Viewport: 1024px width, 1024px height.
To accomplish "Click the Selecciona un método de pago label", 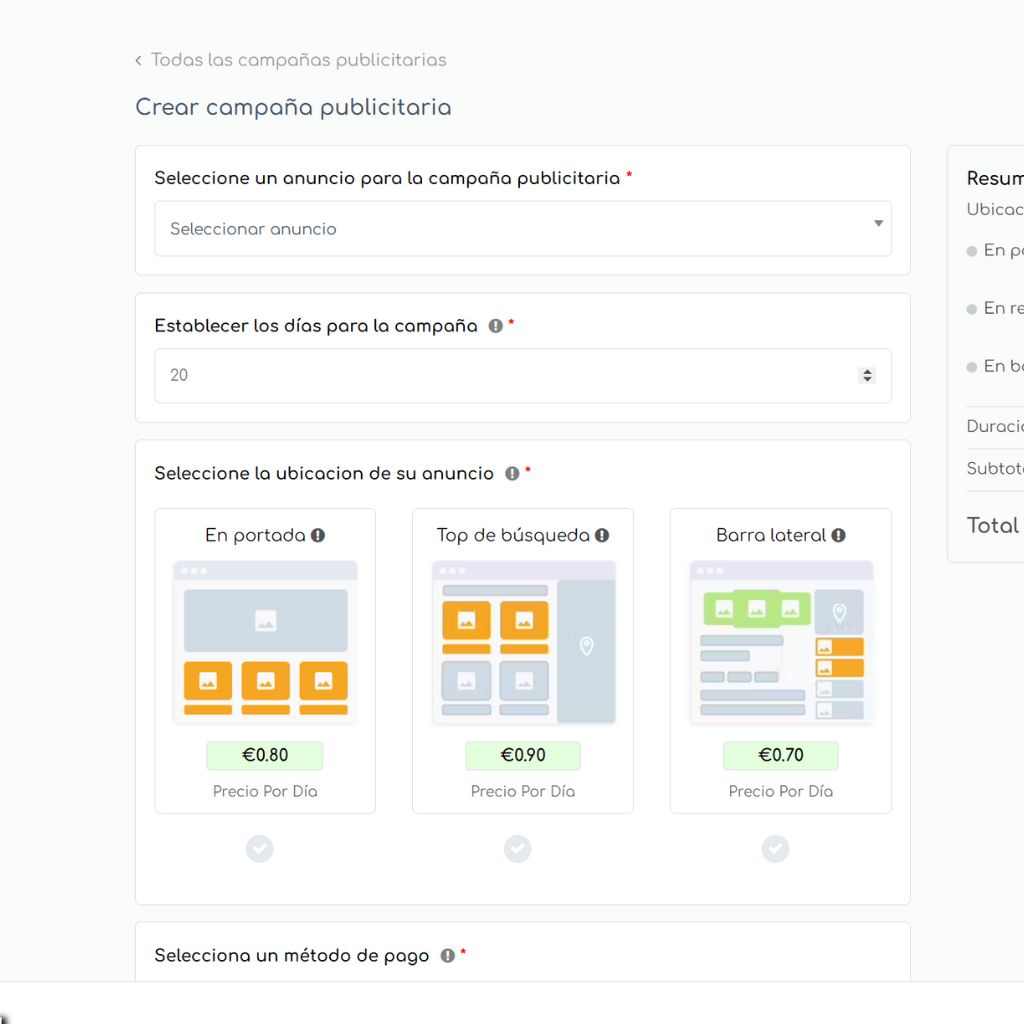I will (x=292, y=955).
